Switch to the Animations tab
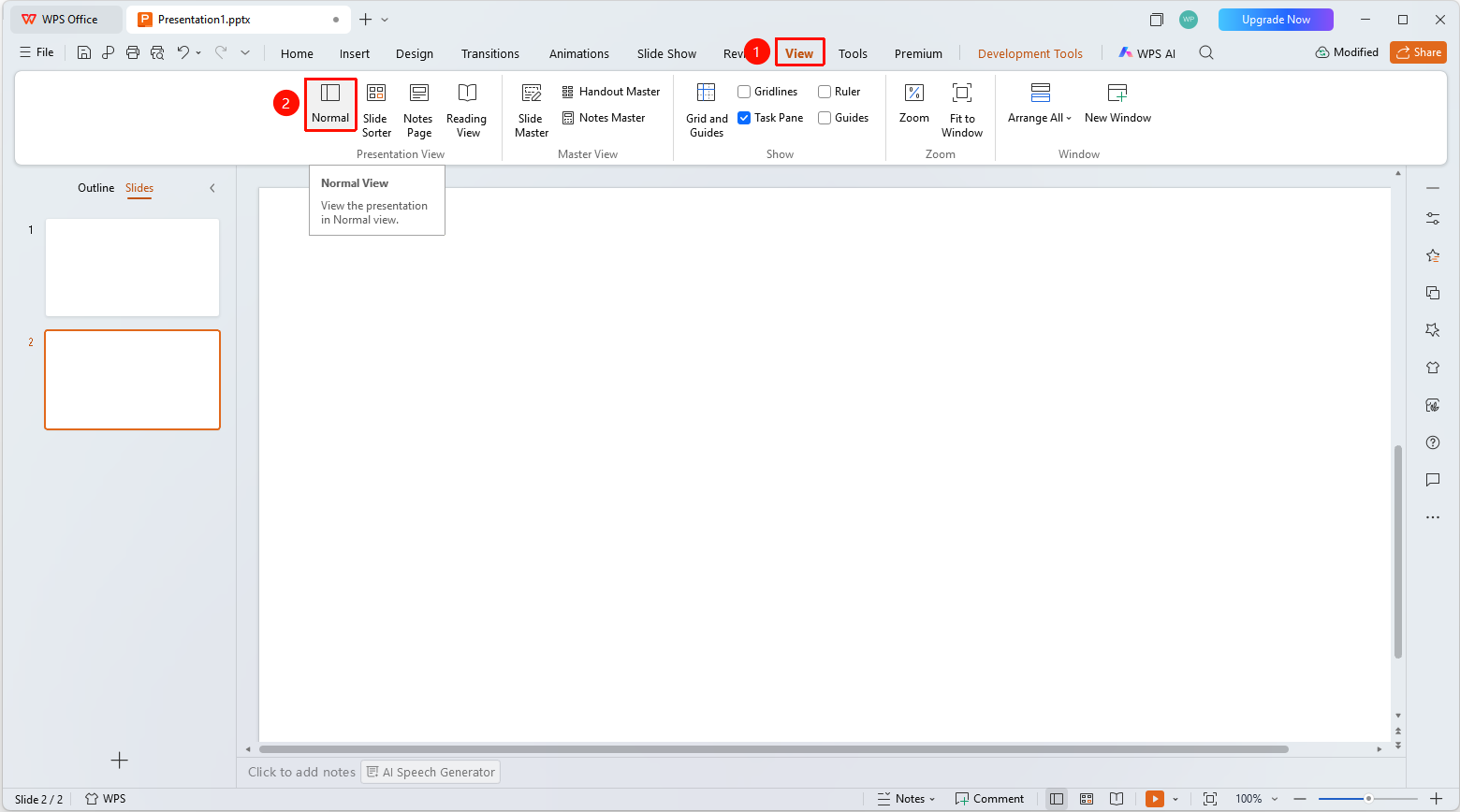 coord(579,53)
